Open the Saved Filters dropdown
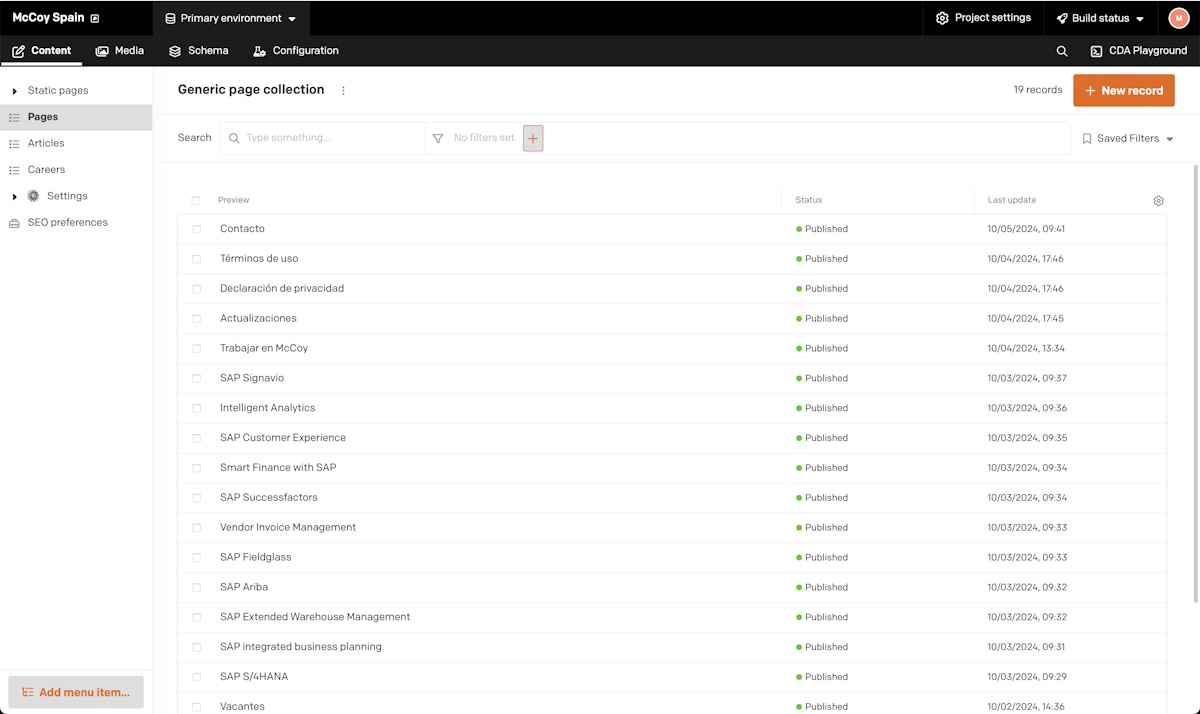This screenshot has width=1200, height=714. tap(1127, 139)
